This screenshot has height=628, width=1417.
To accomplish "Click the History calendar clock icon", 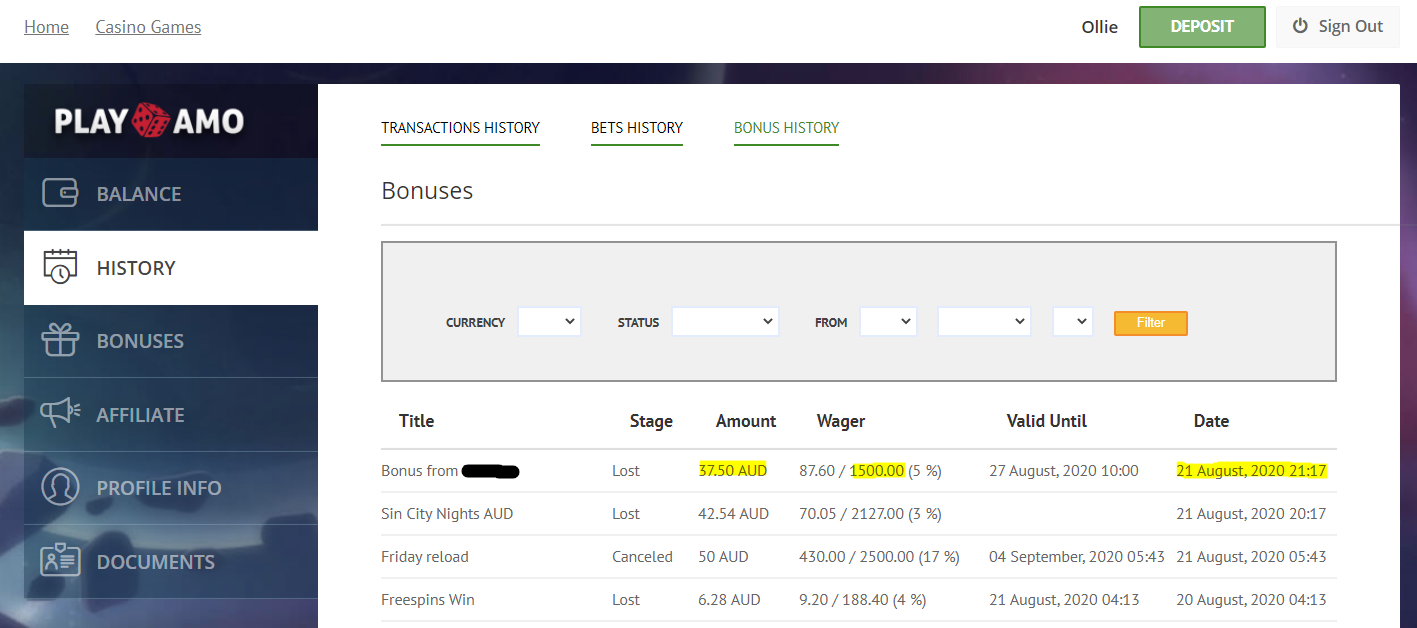I will [60, 267].
